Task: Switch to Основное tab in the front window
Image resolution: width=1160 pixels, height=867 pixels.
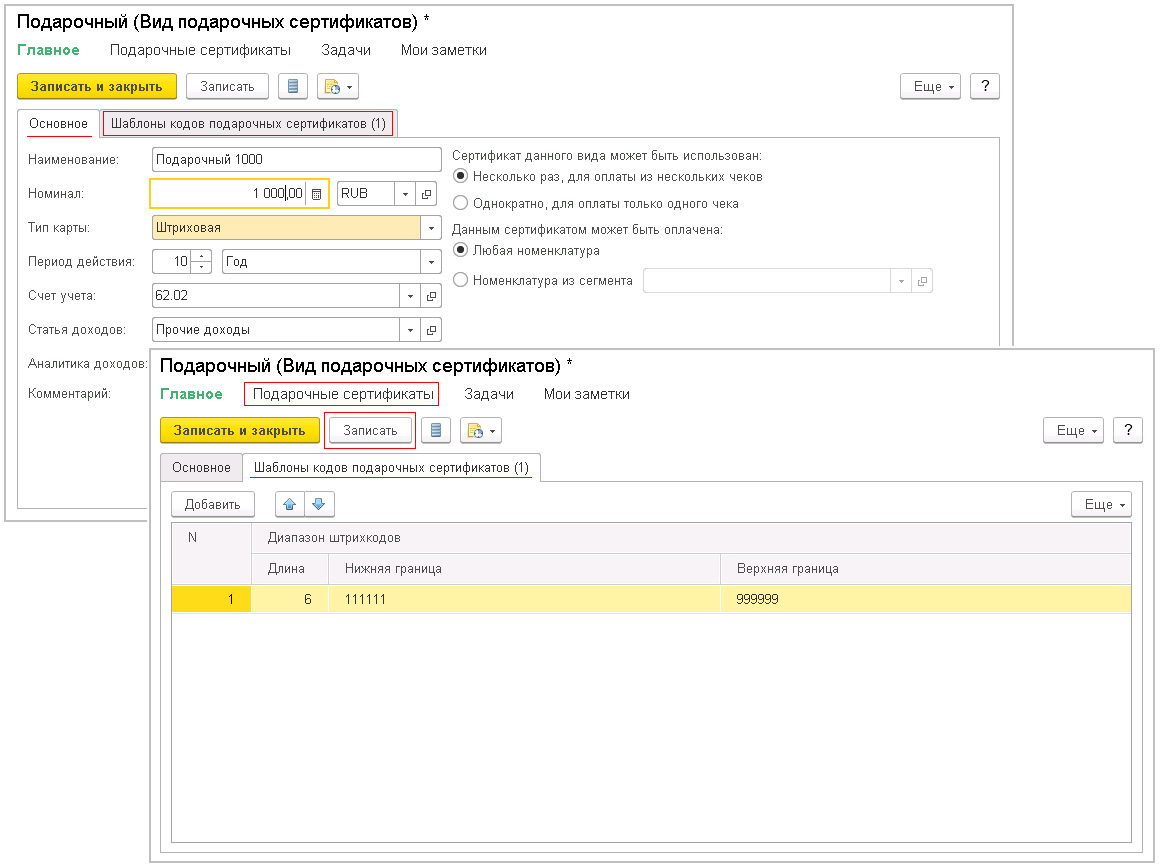Action: (x=201, y=468)
